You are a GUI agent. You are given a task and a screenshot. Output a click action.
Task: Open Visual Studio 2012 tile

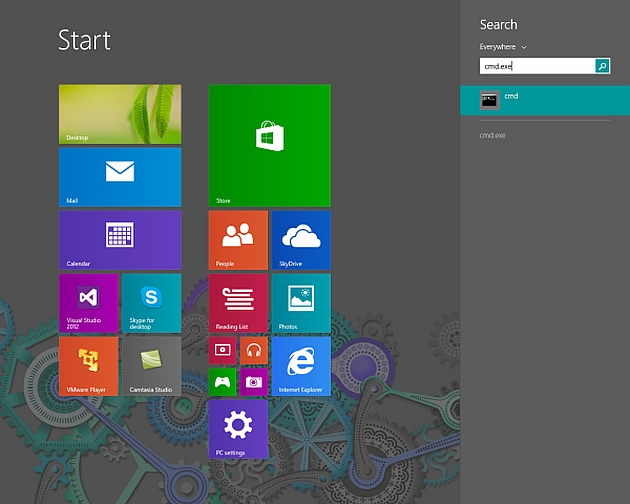[x=89, y=303]
